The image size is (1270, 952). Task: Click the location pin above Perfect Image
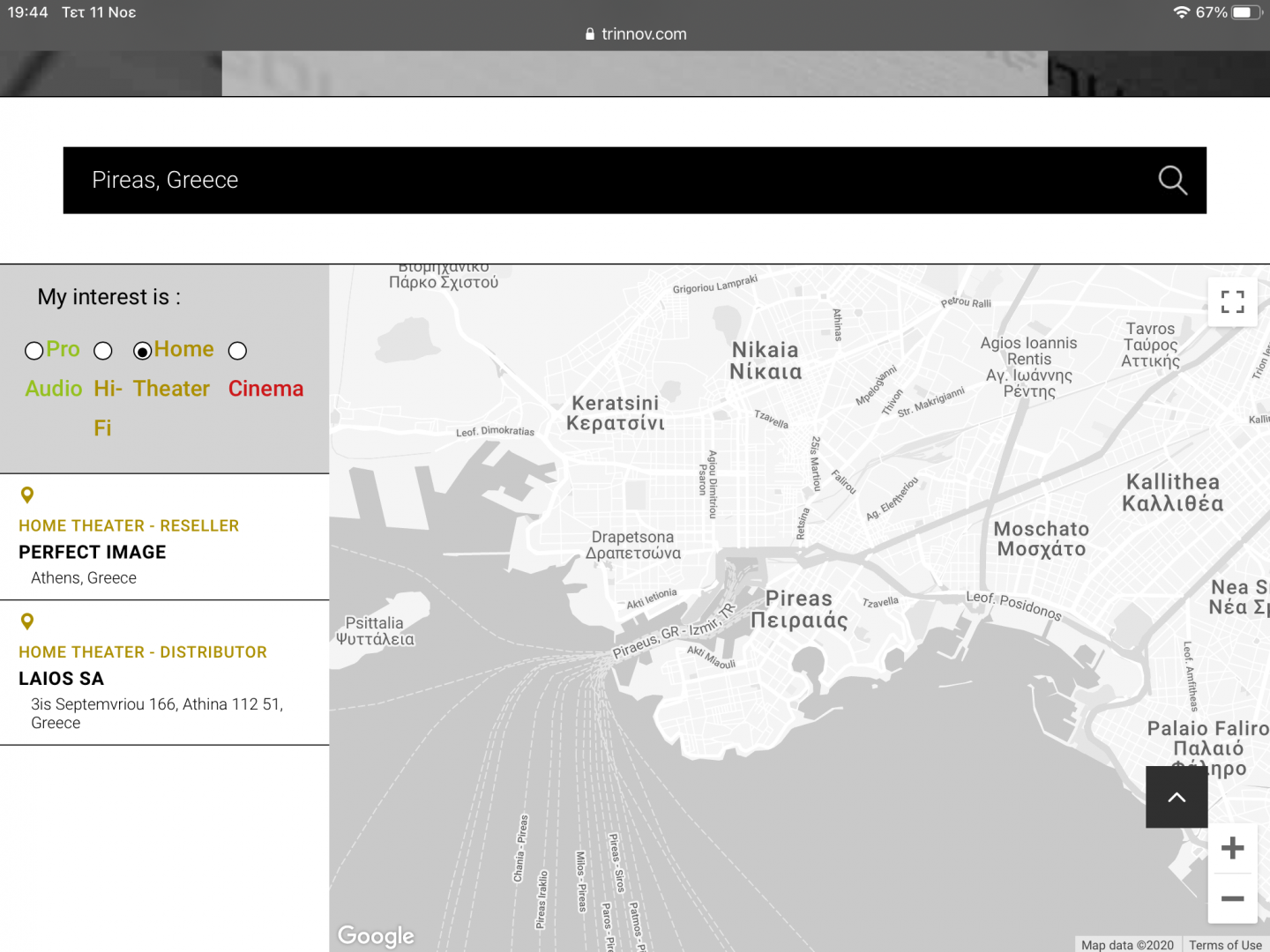pos(27,495)
